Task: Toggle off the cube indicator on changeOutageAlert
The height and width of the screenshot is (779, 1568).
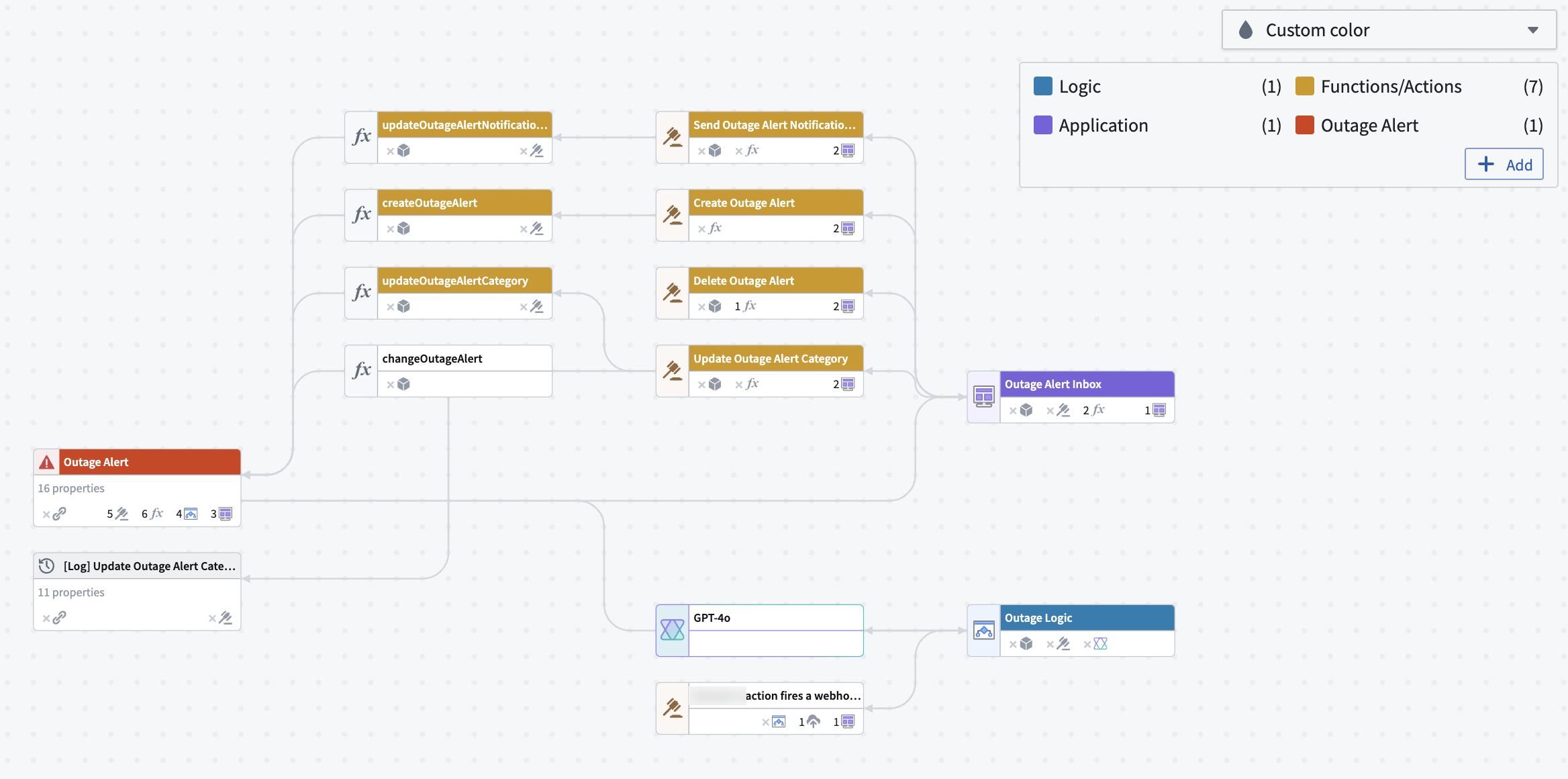Action: click(397, 383)
